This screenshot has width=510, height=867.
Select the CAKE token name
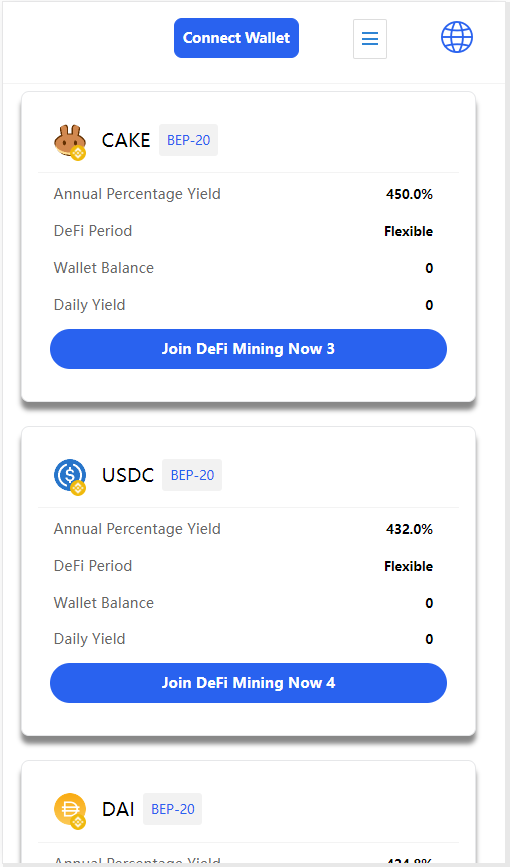(126, 140)
